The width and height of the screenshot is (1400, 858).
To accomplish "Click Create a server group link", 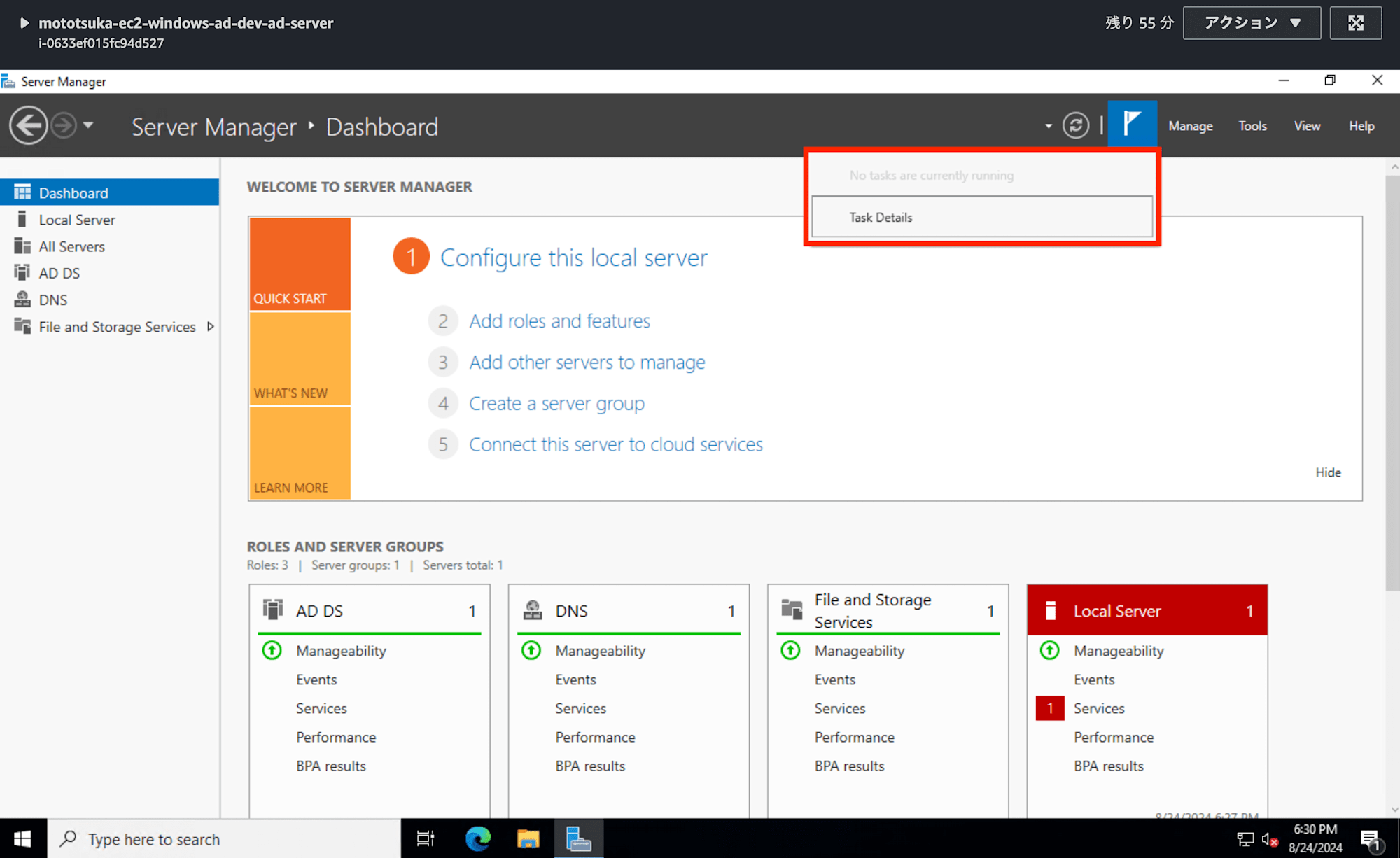I will [556, 403].
